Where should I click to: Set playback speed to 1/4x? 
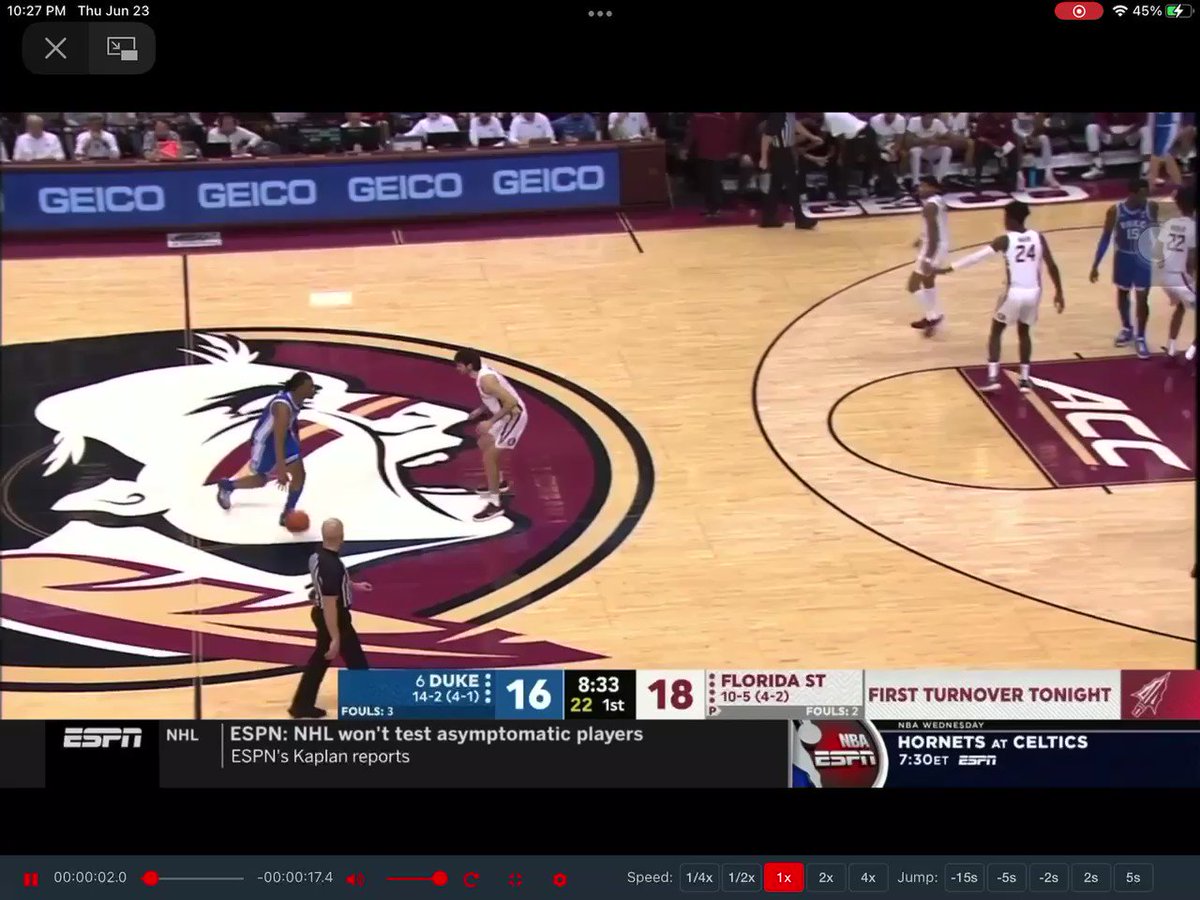point(699,878)
